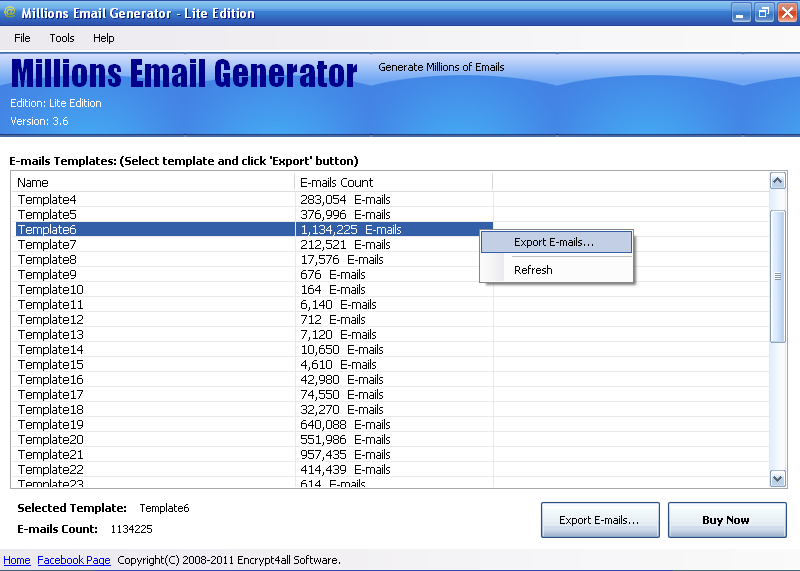800x571 pixels.
Task: Open the Home link
Action: coord(17,560)
